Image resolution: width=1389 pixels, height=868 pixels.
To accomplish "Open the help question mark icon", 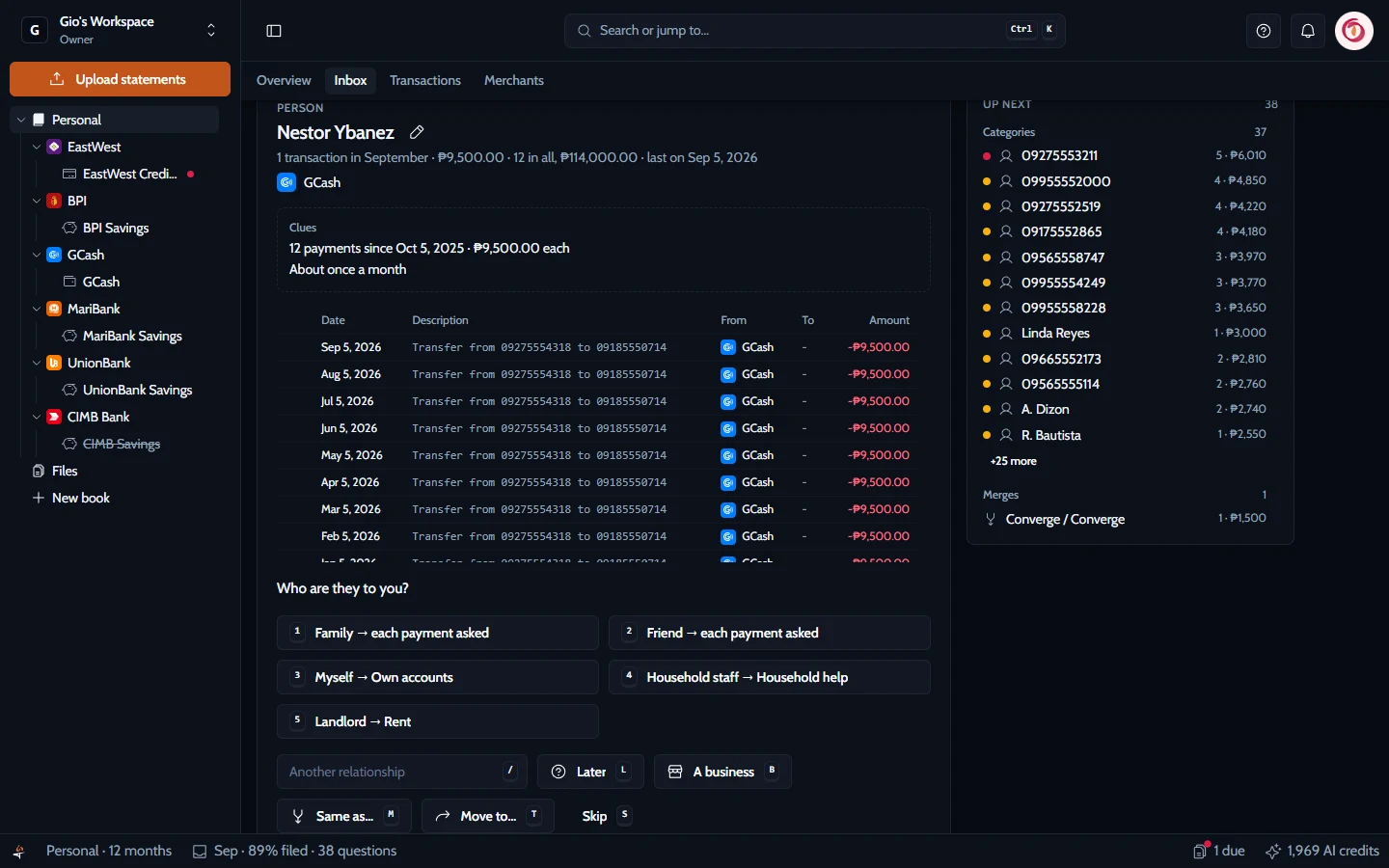I will (x=1264, y=31).
